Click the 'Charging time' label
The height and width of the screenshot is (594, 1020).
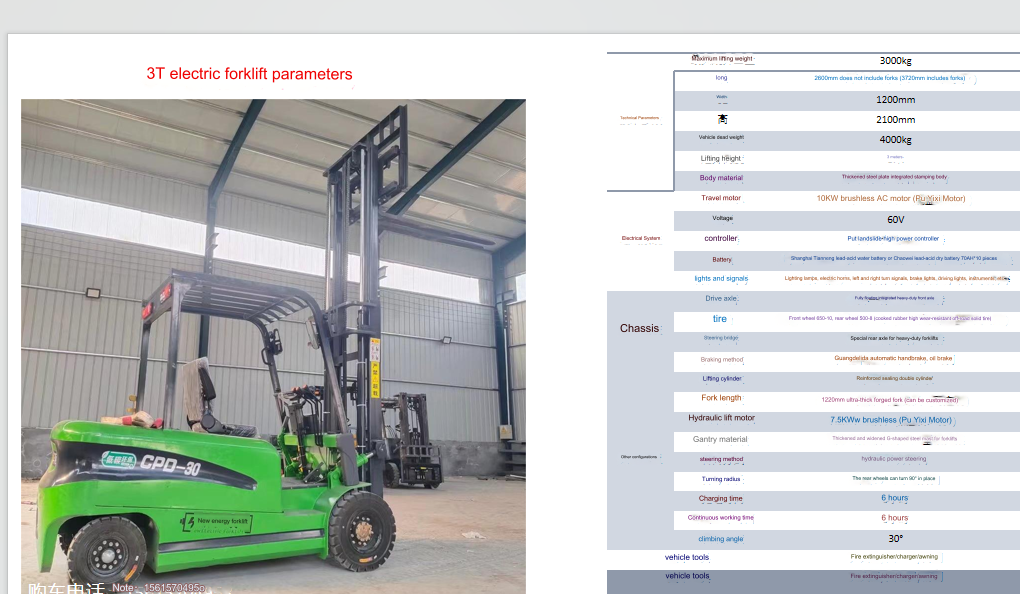click(720, 498)
